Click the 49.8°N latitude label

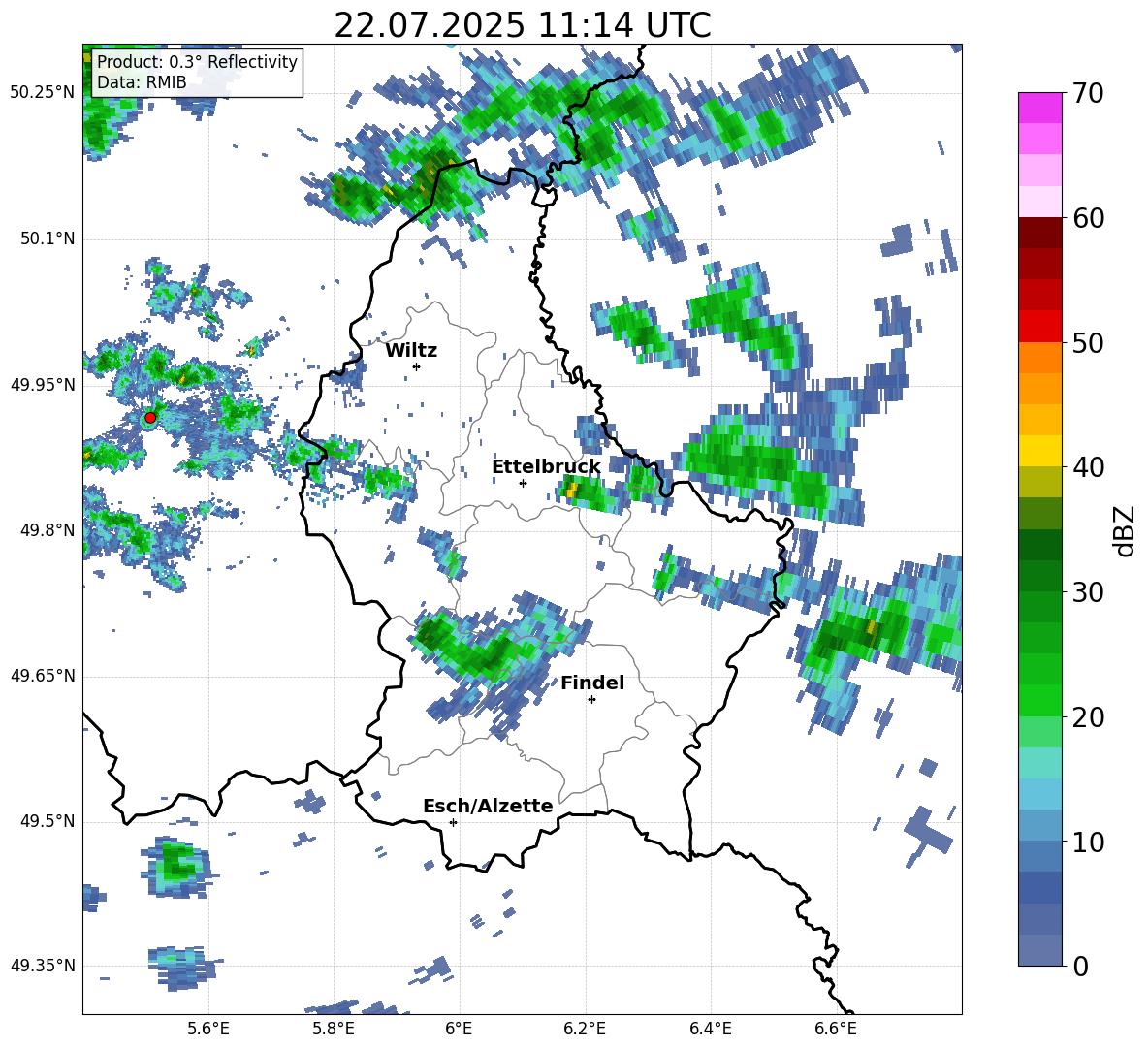coord(48,530)
